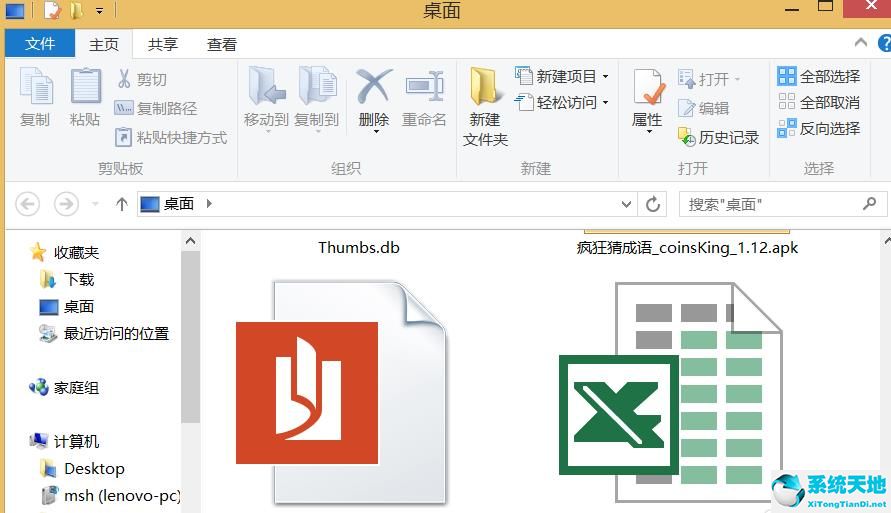Open the blue help question mark
This screenshot has width=891, height=513.
pyautogui.click(x=884, y=44)
